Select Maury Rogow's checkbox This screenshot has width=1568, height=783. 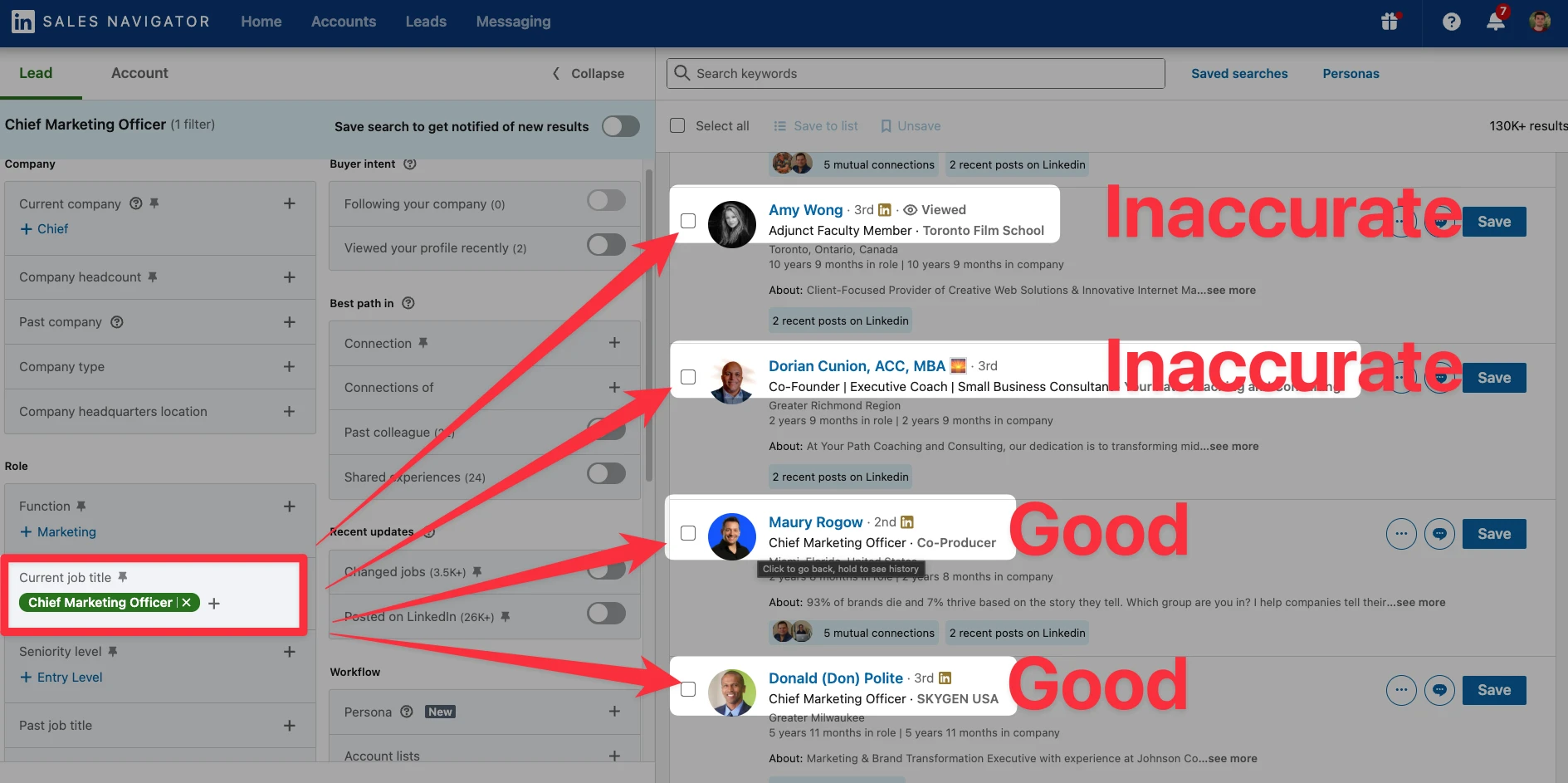coord(688,533)
